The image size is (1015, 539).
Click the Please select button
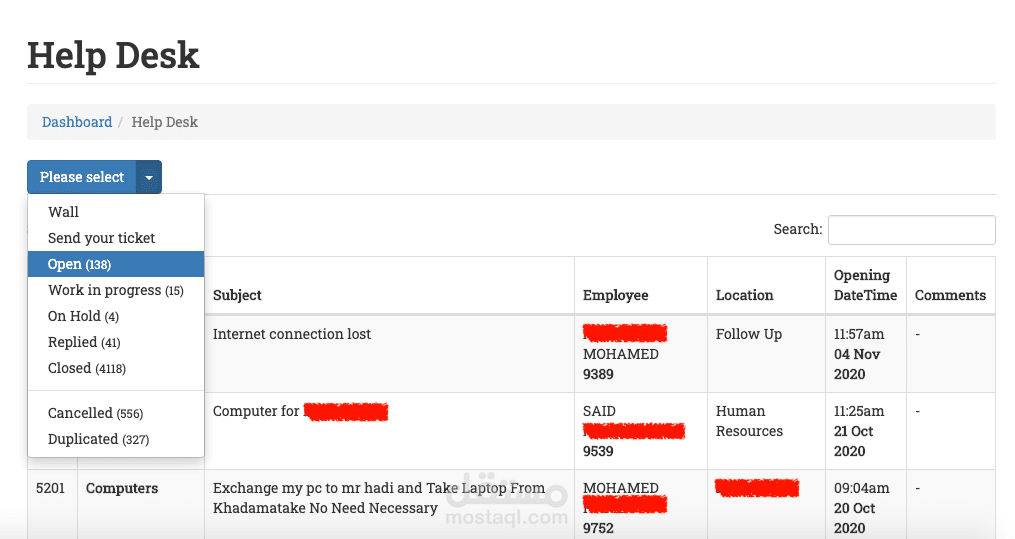tap(82, 177)
